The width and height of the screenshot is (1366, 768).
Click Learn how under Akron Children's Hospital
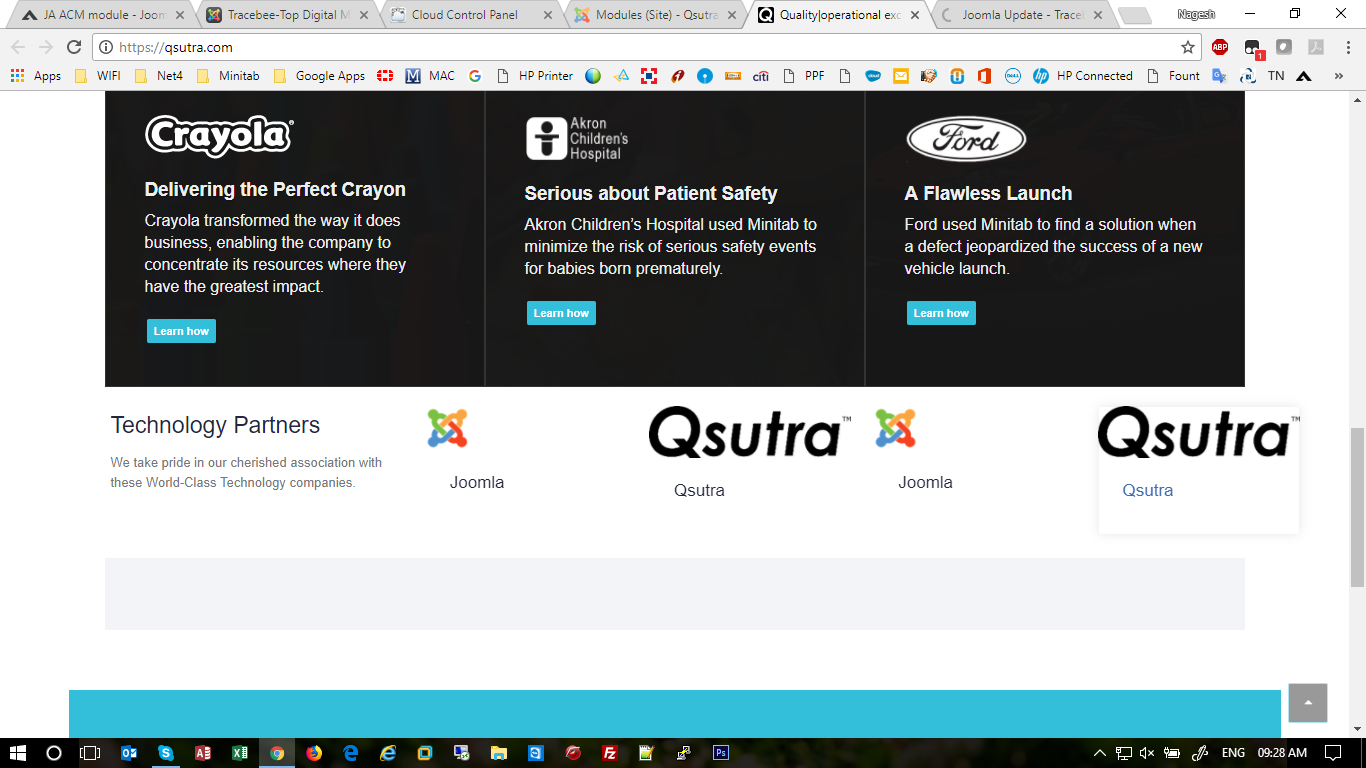tap(561, 313)
